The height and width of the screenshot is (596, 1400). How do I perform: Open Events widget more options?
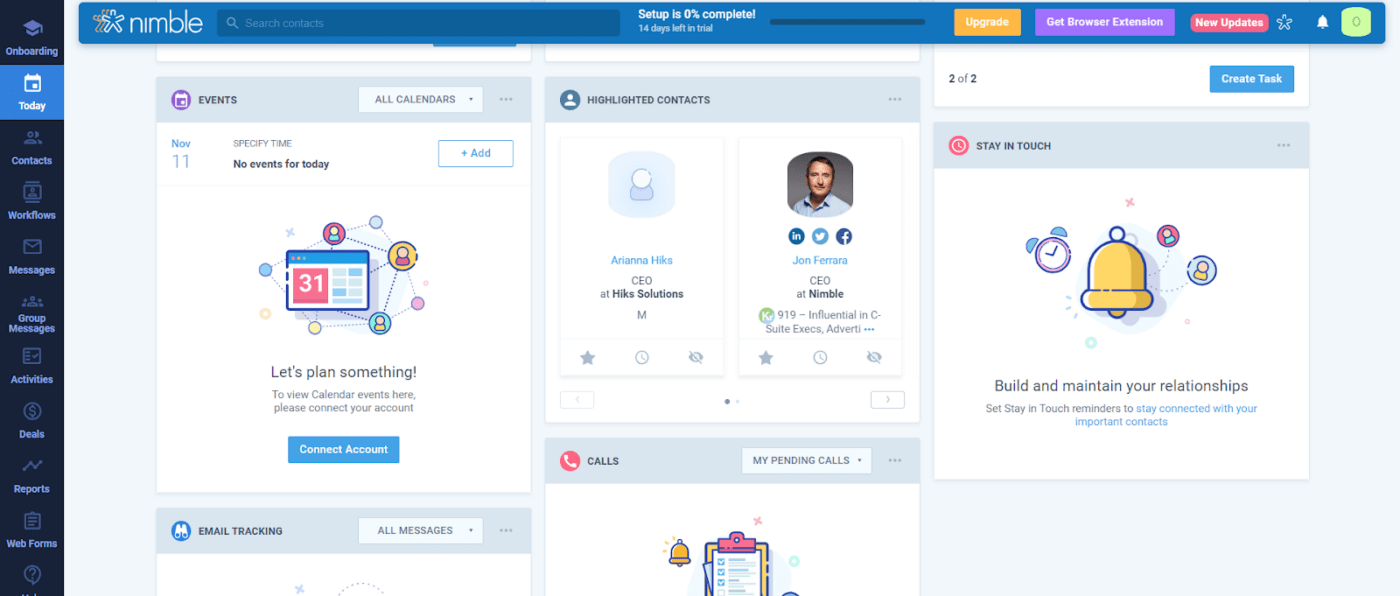[506, 100]
